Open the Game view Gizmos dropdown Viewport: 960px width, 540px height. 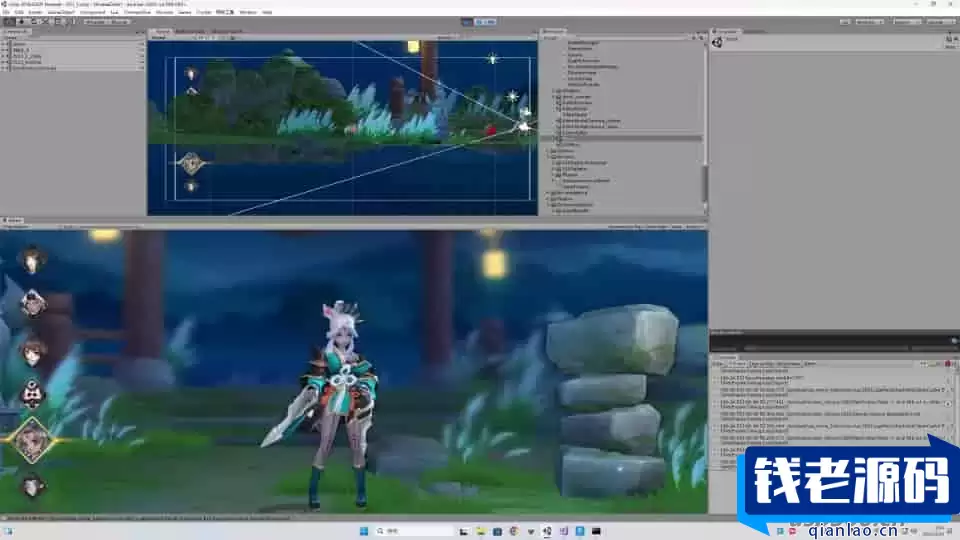pyautogui.click(x=696, y=227)
